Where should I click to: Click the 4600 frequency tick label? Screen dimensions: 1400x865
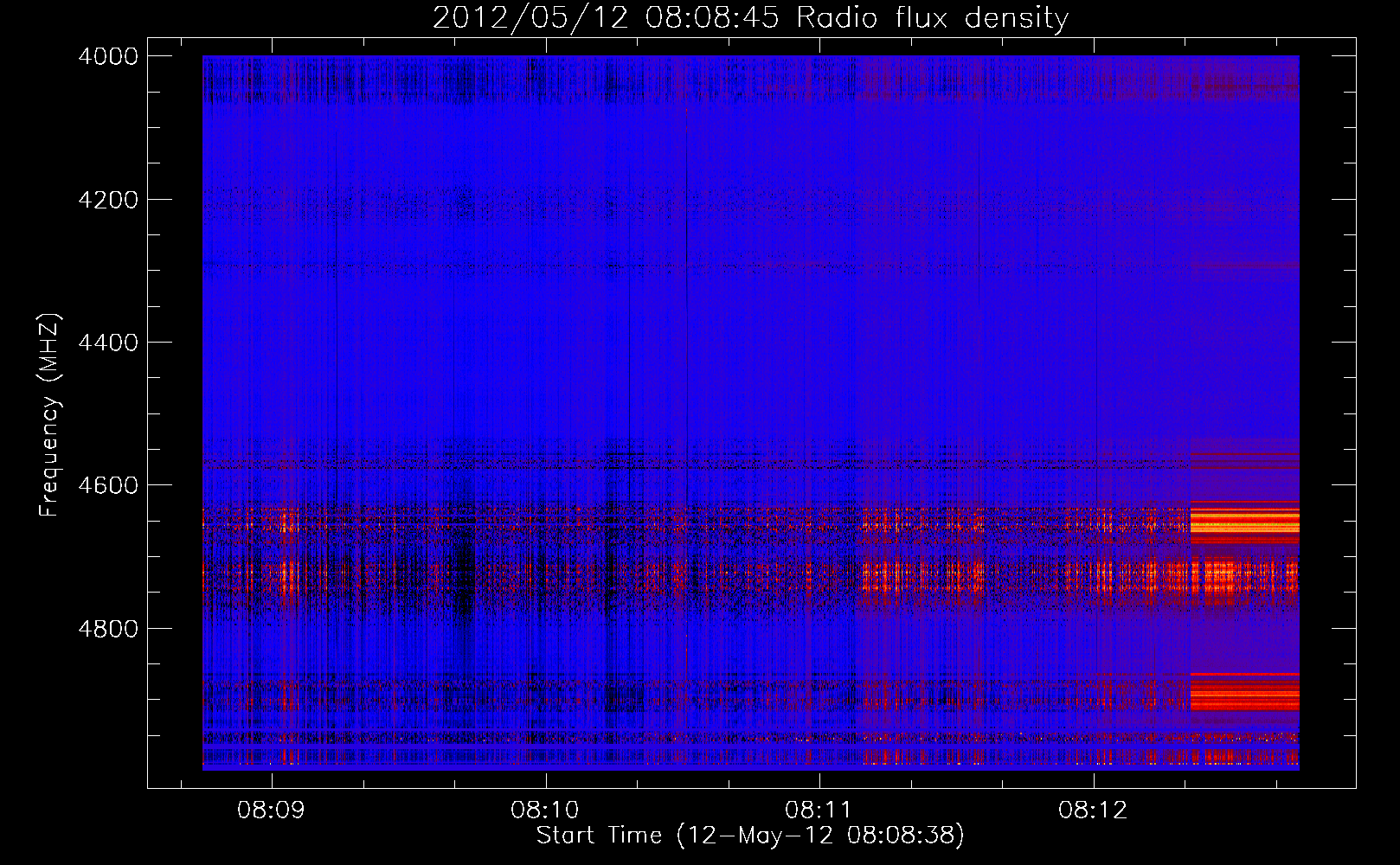[x=108, y=485]
